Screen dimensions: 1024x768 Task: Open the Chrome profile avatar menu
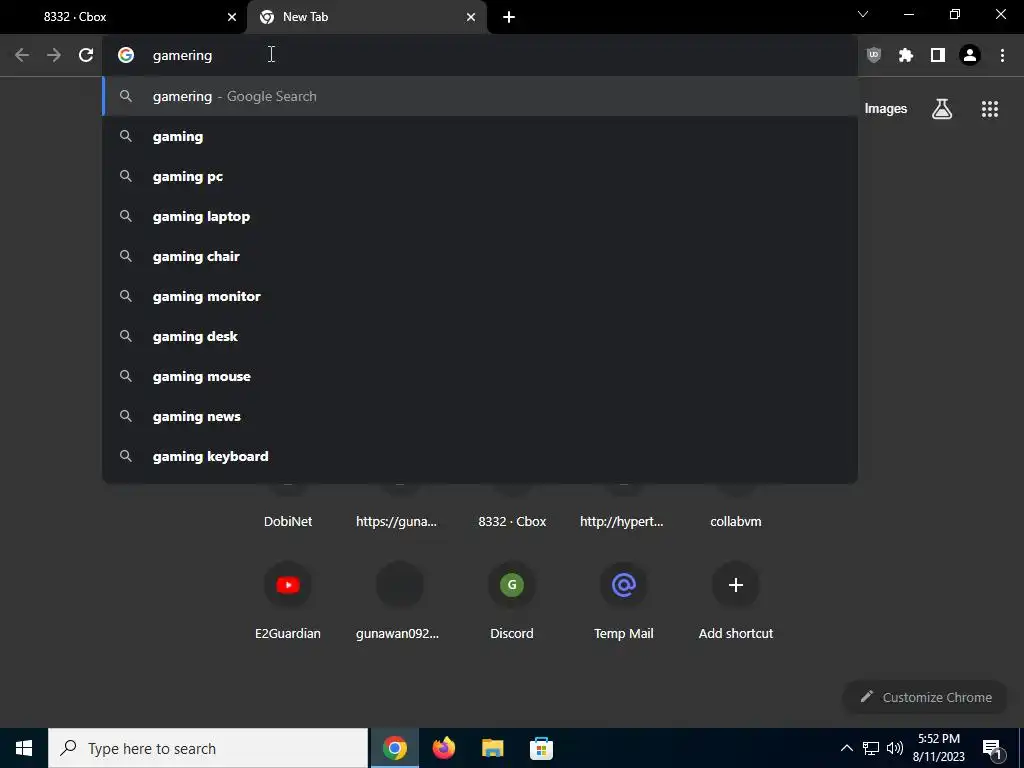[970, 56]
